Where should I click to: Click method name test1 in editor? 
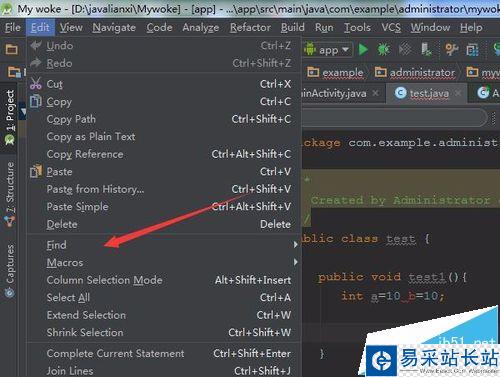tap(427, 277)
